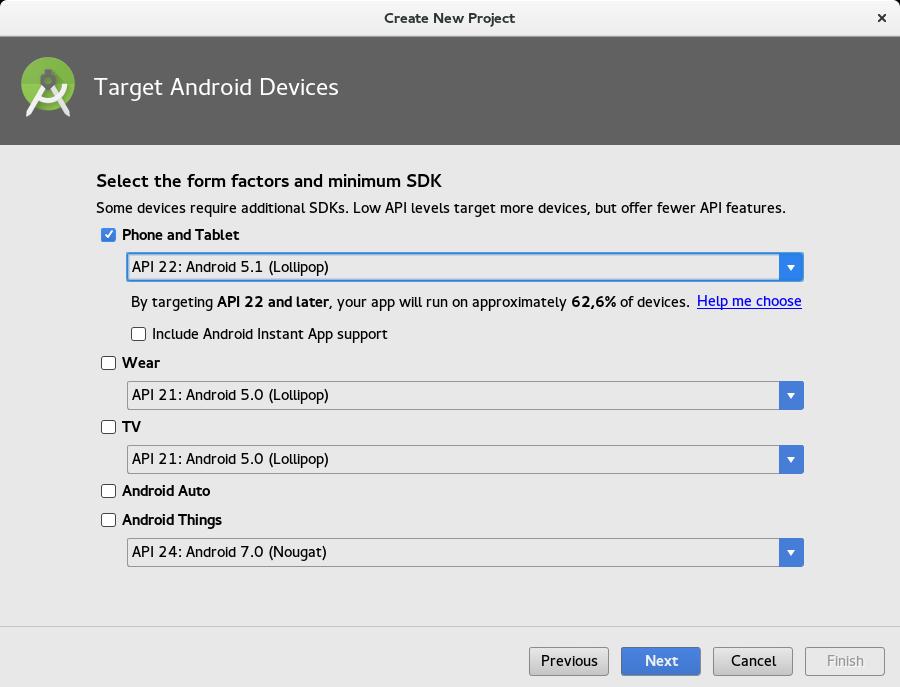Enable Include Android Instant App support
The image size is (900, 687).
coord(138,334)
